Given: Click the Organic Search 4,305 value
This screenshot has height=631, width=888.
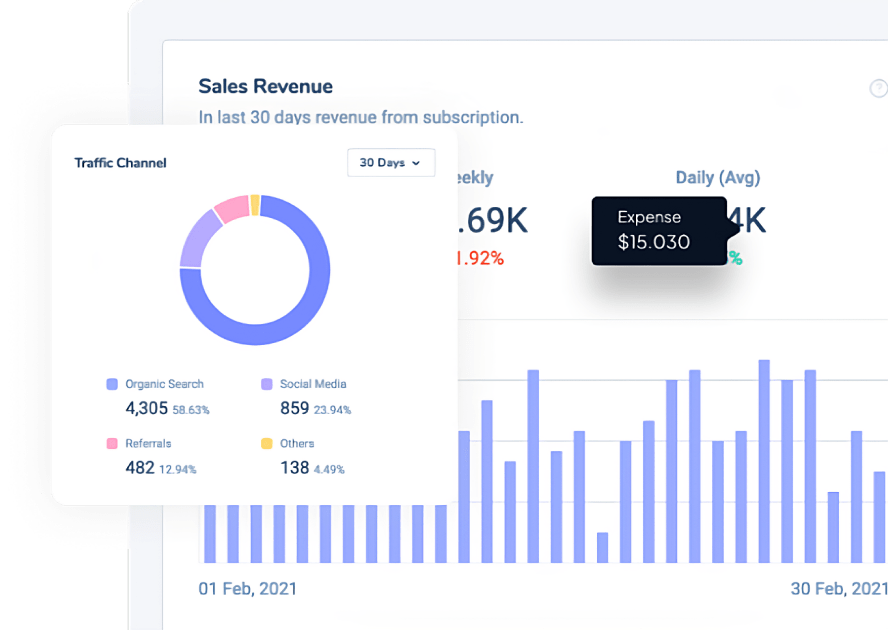Looking at the screenshot, I should [x=146, y=408].
